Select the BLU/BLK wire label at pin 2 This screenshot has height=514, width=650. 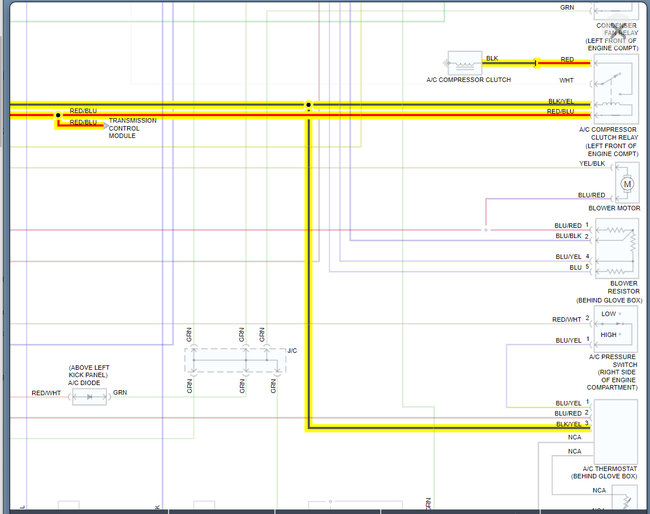click(x=568, y=236)
